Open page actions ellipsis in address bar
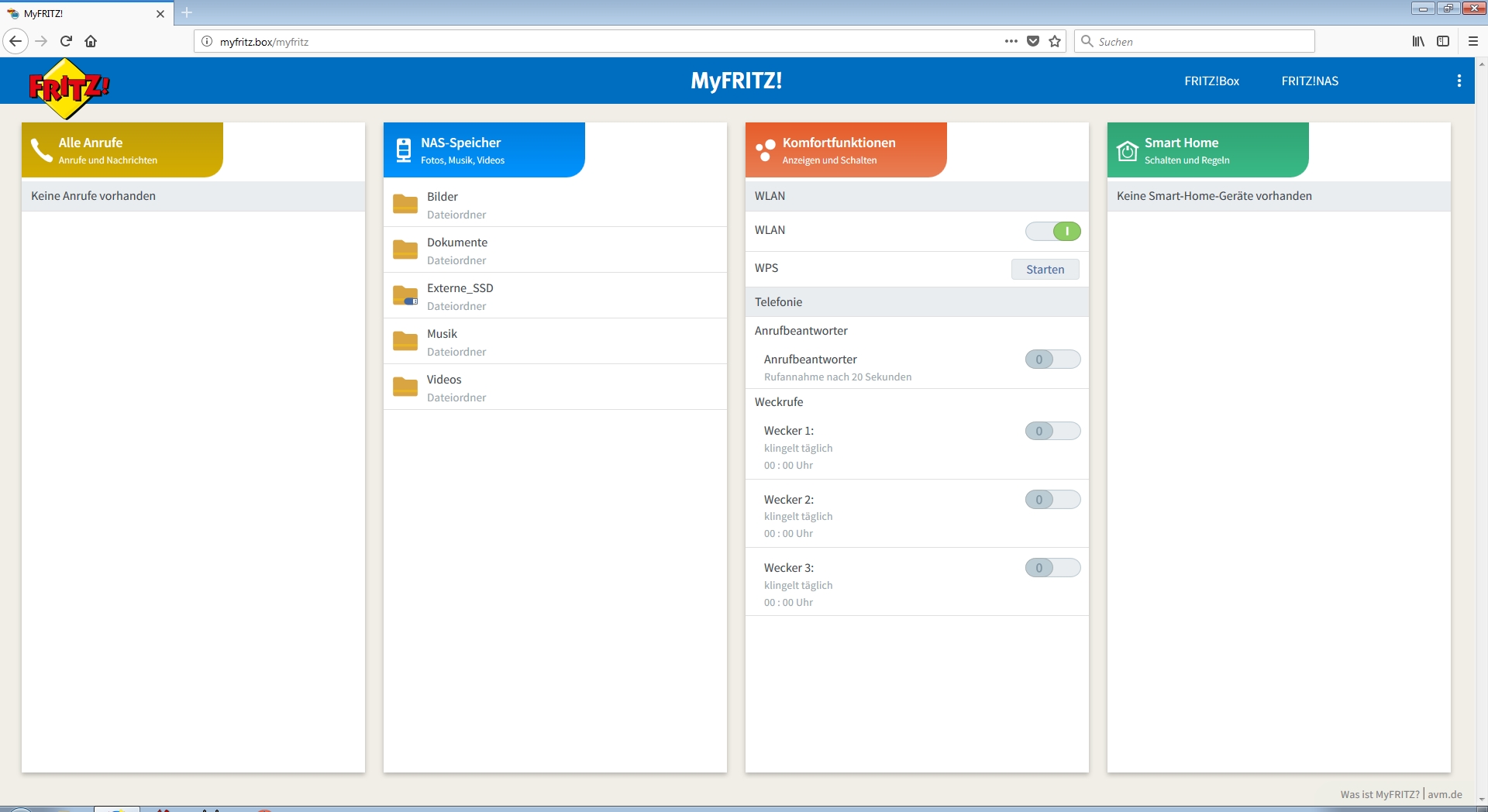 (x=1011, y=42)
